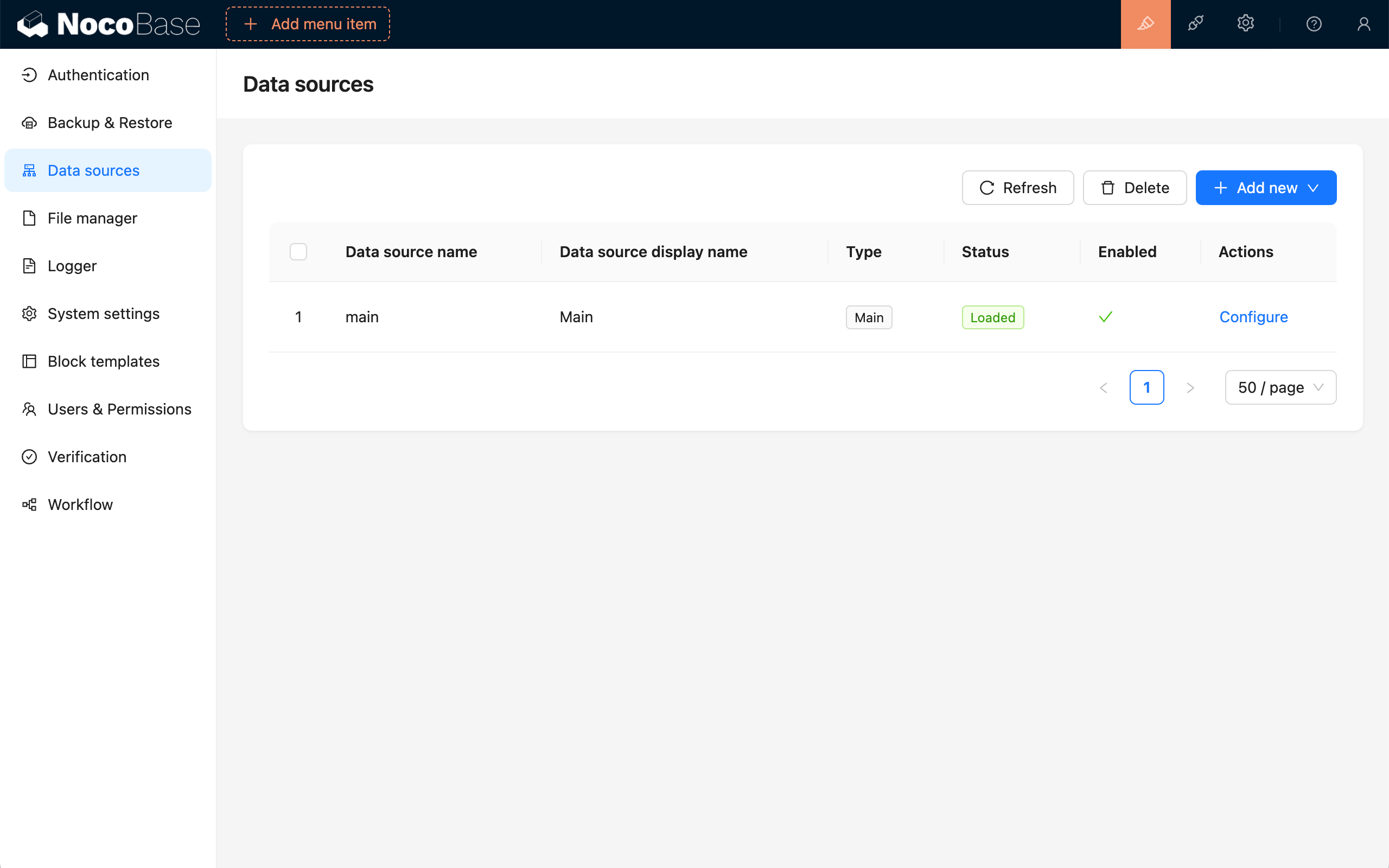Click the Refresh button
1389x868 pixels.
[1018, 188]
